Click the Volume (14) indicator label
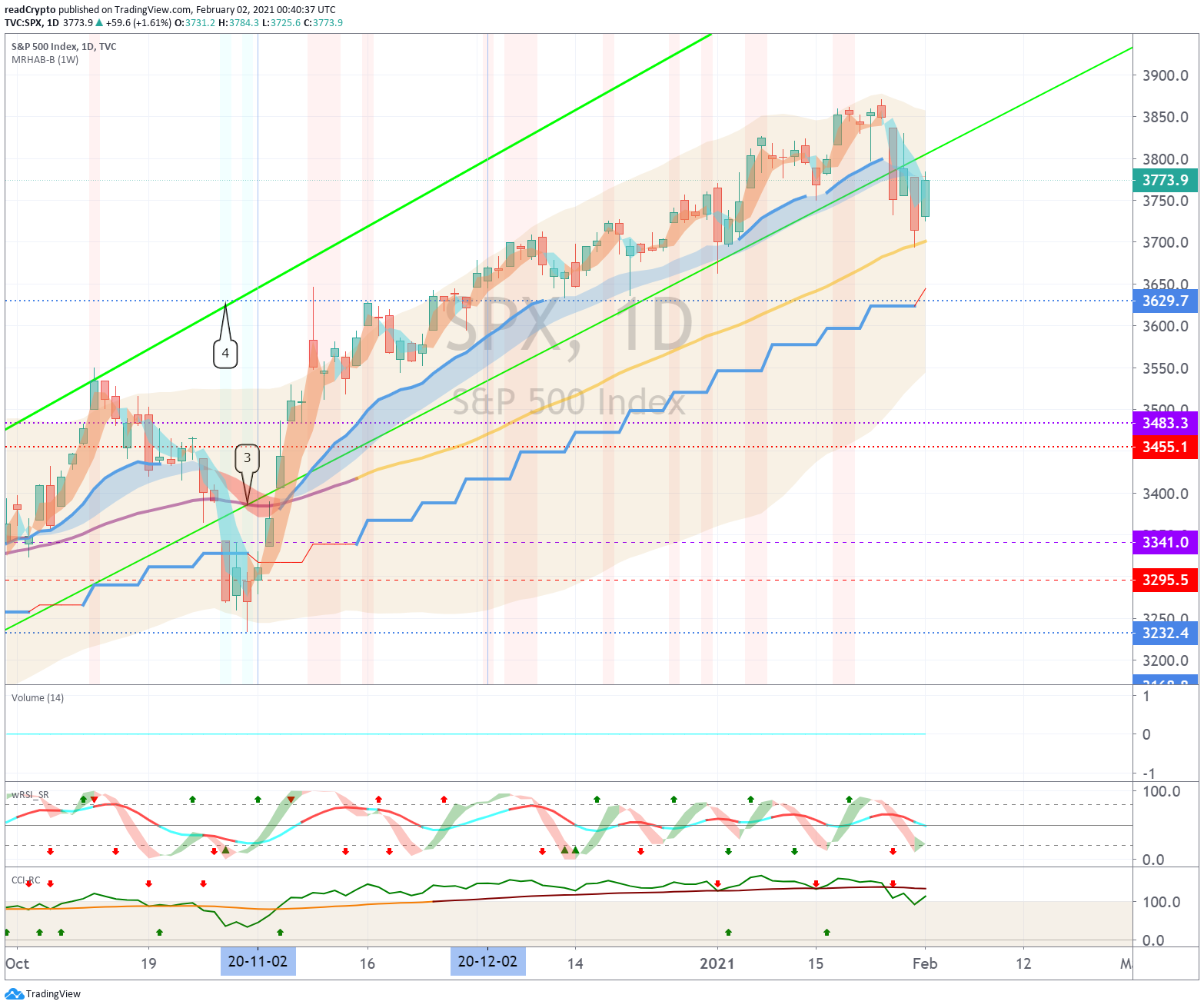 (x=38, y=698)
